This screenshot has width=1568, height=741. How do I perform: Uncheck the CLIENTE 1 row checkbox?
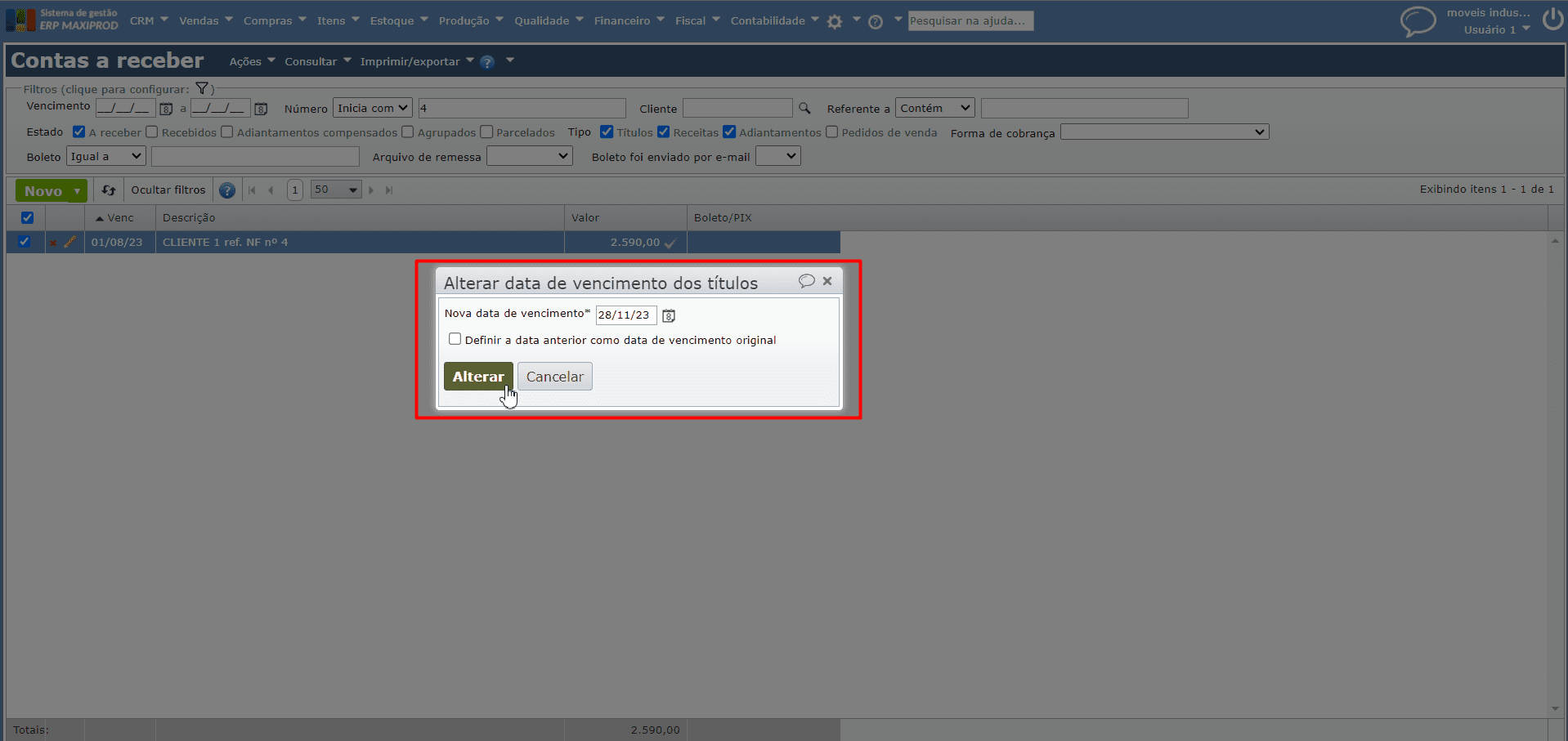tap(24, 241)
